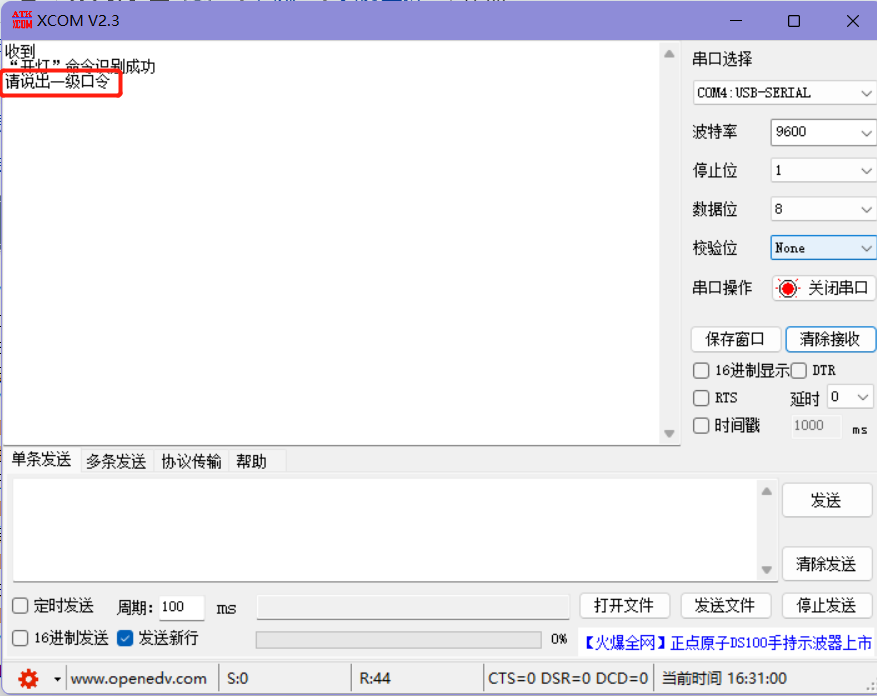Click the S:0 sent counter in the status bar

click(x=238, y=679)
